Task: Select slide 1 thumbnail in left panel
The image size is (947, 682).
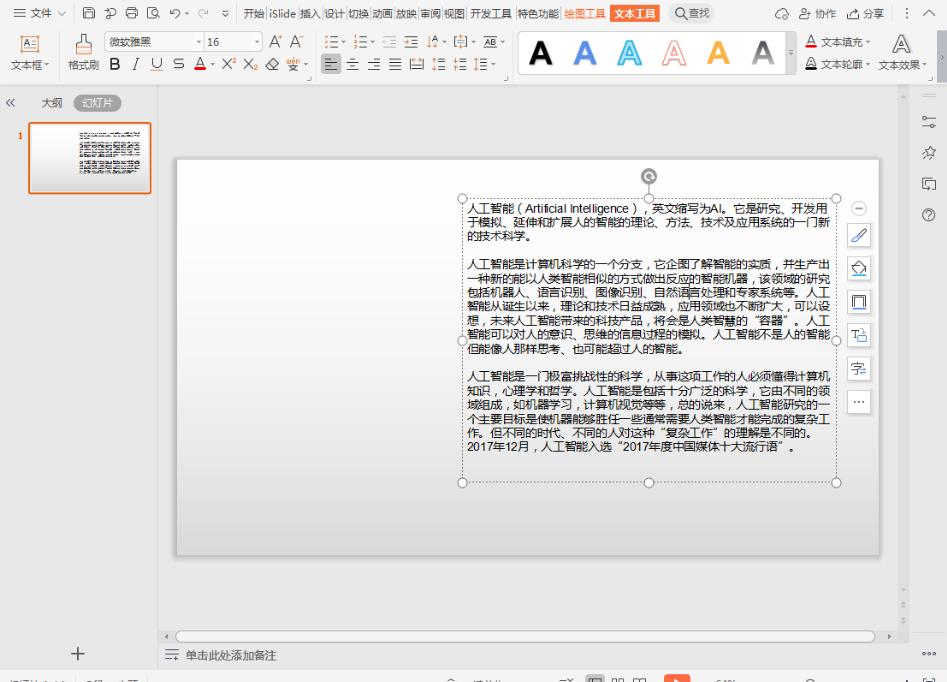Action: click(89, 158)
